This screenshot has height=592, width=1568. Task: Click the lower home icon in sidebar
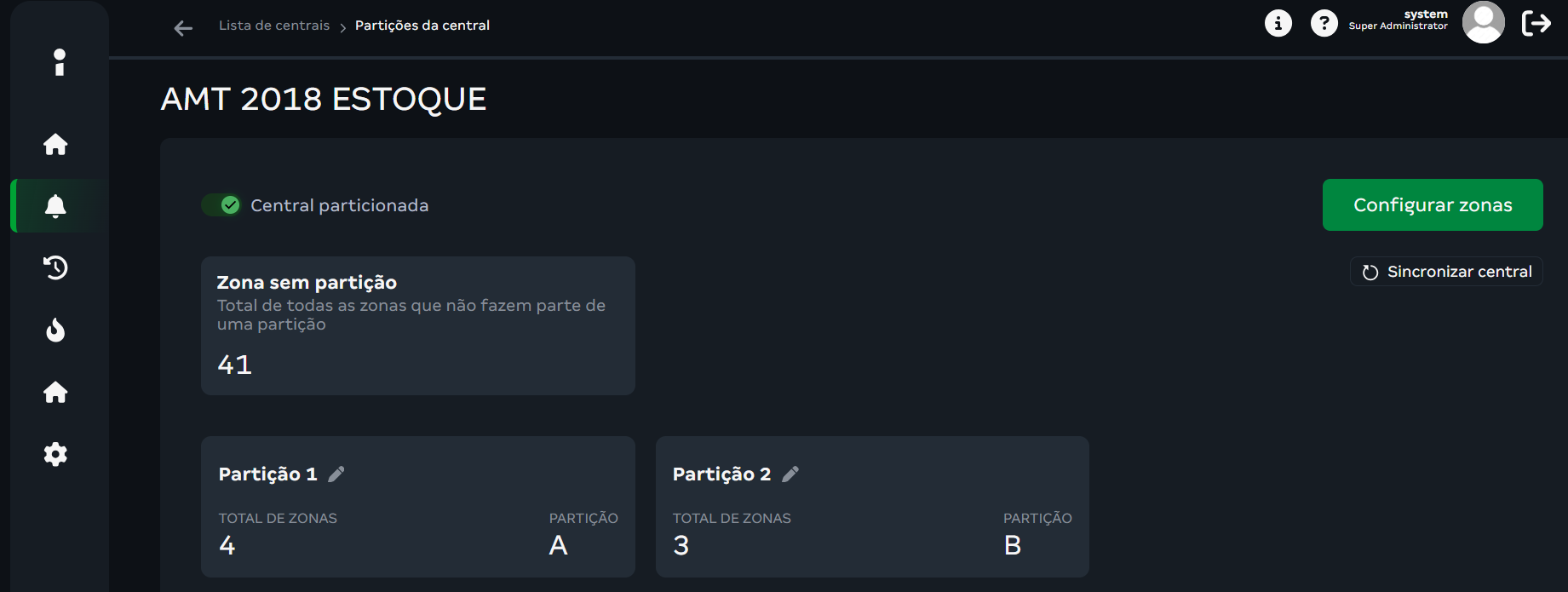pyautogui.click(x=55, y=392)
